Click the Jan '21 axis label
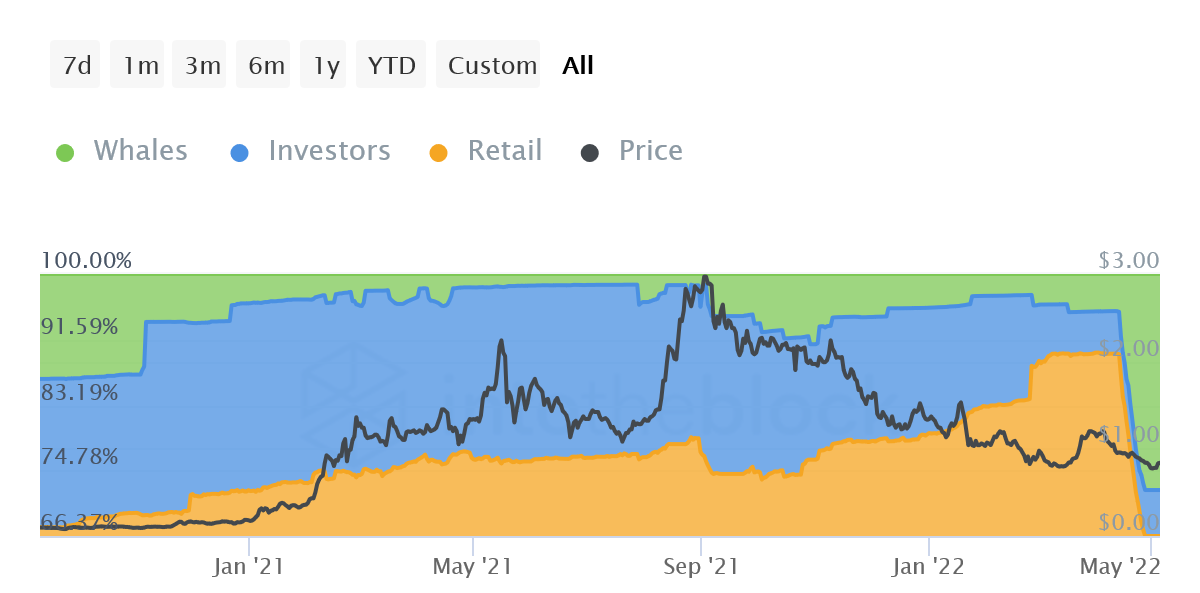 pos(248,567)
